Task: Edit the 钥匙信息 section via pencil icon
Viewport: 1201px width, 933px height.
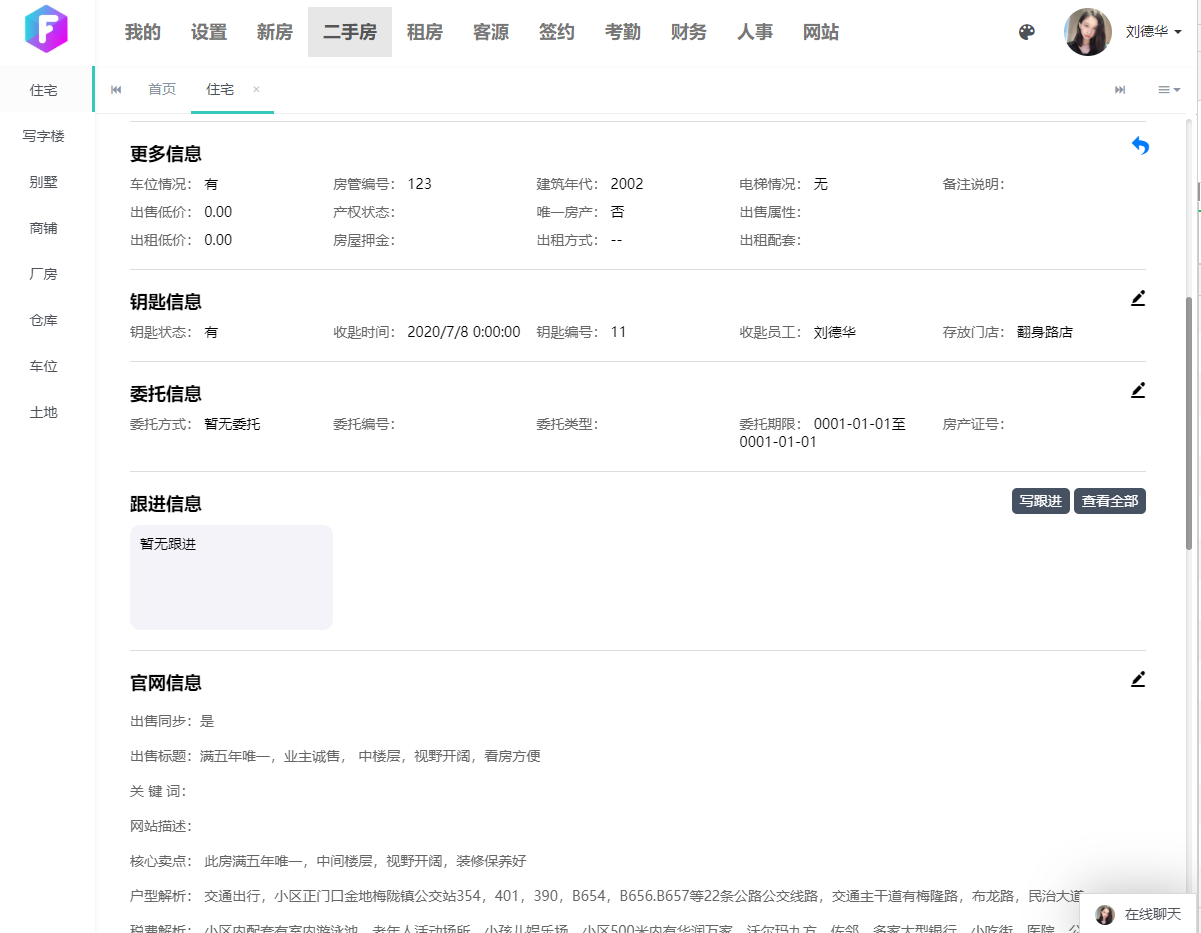Action: point(1137,298)
